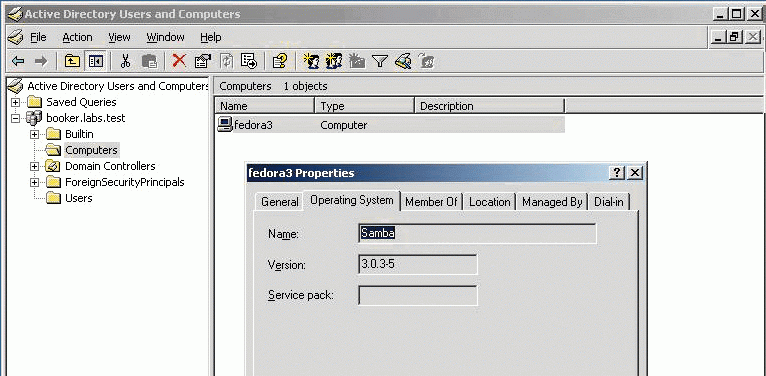Image resolution: width=766 pixels, height=376 pixels.
Task: Click the Find objects toolbar icon
Action: tap(403, 61)
